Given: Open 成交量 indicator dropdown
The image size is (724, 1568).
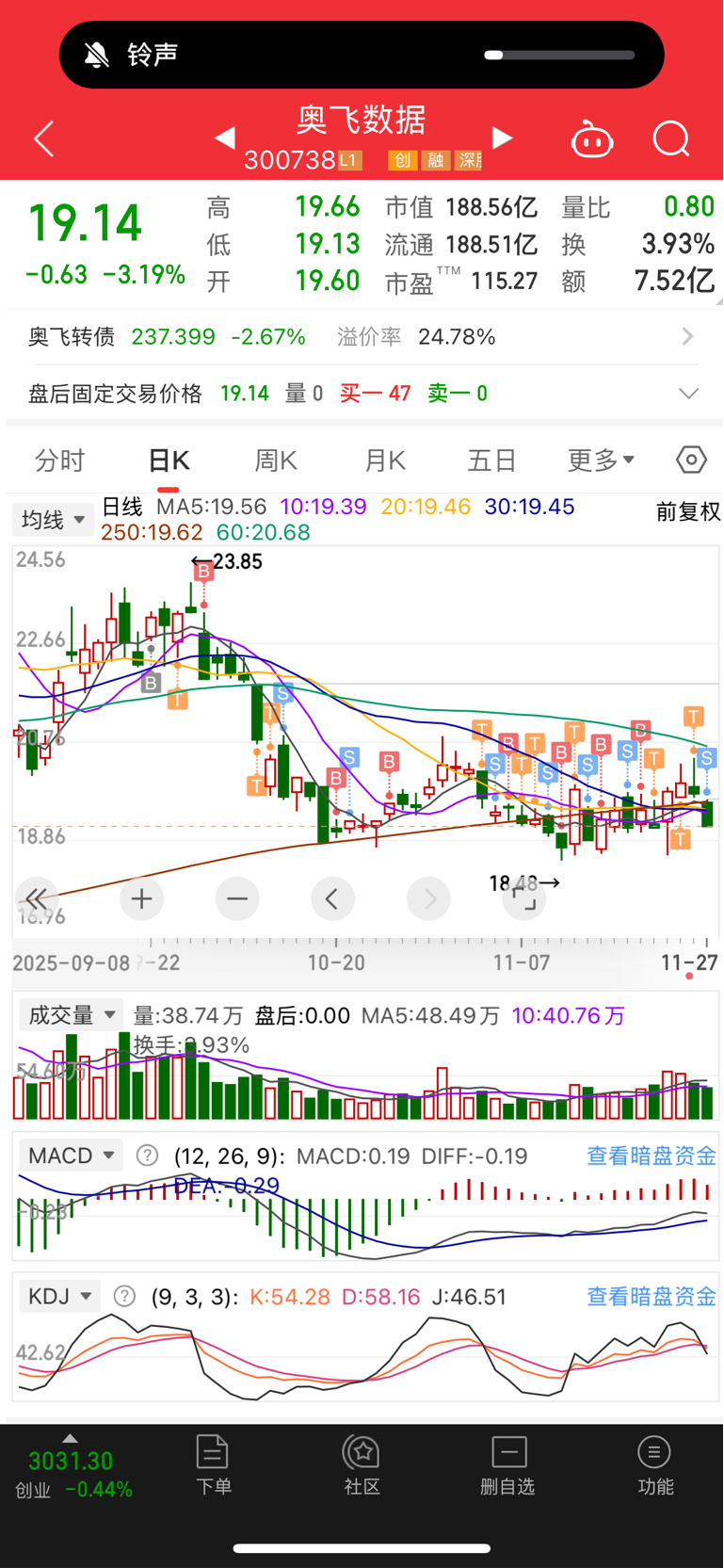Looking at the screenshot, I should (x=72, y=1015).
